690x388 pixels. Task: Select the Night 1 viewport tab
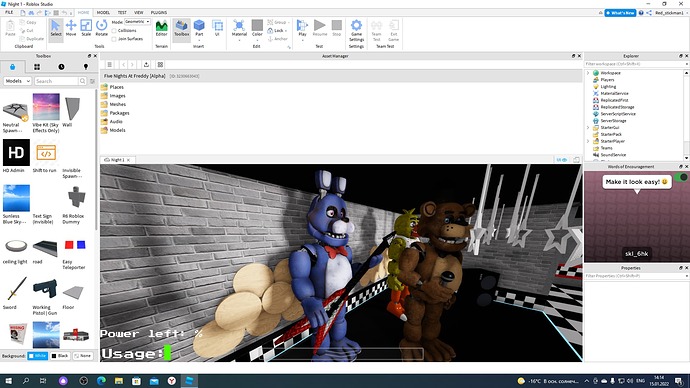pos(117,160)
